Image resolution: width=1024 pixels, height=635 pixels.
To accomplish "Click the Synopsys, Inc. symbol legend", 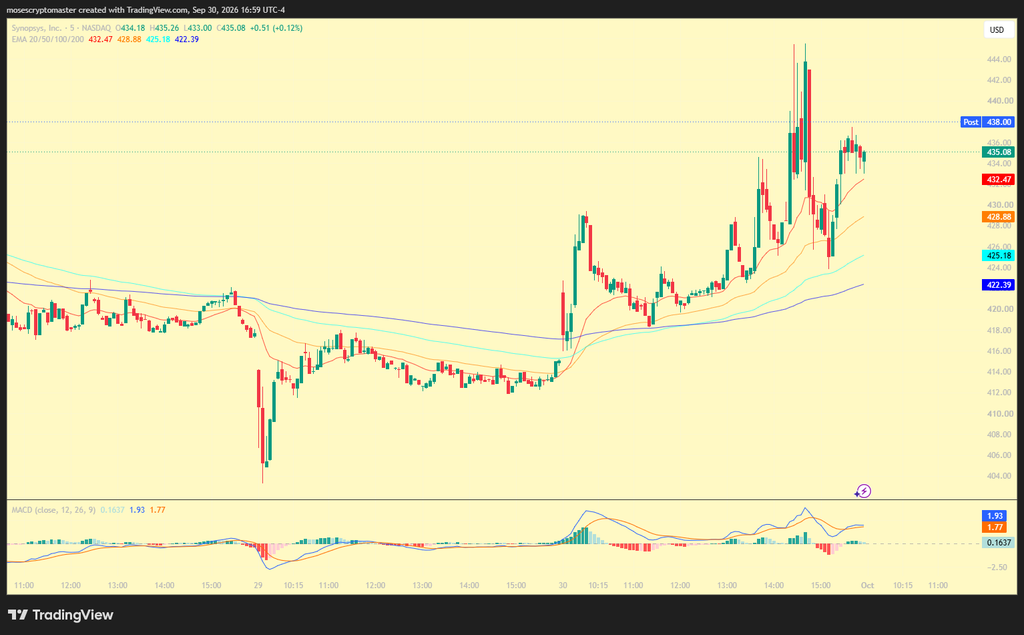I will (37, 28).
